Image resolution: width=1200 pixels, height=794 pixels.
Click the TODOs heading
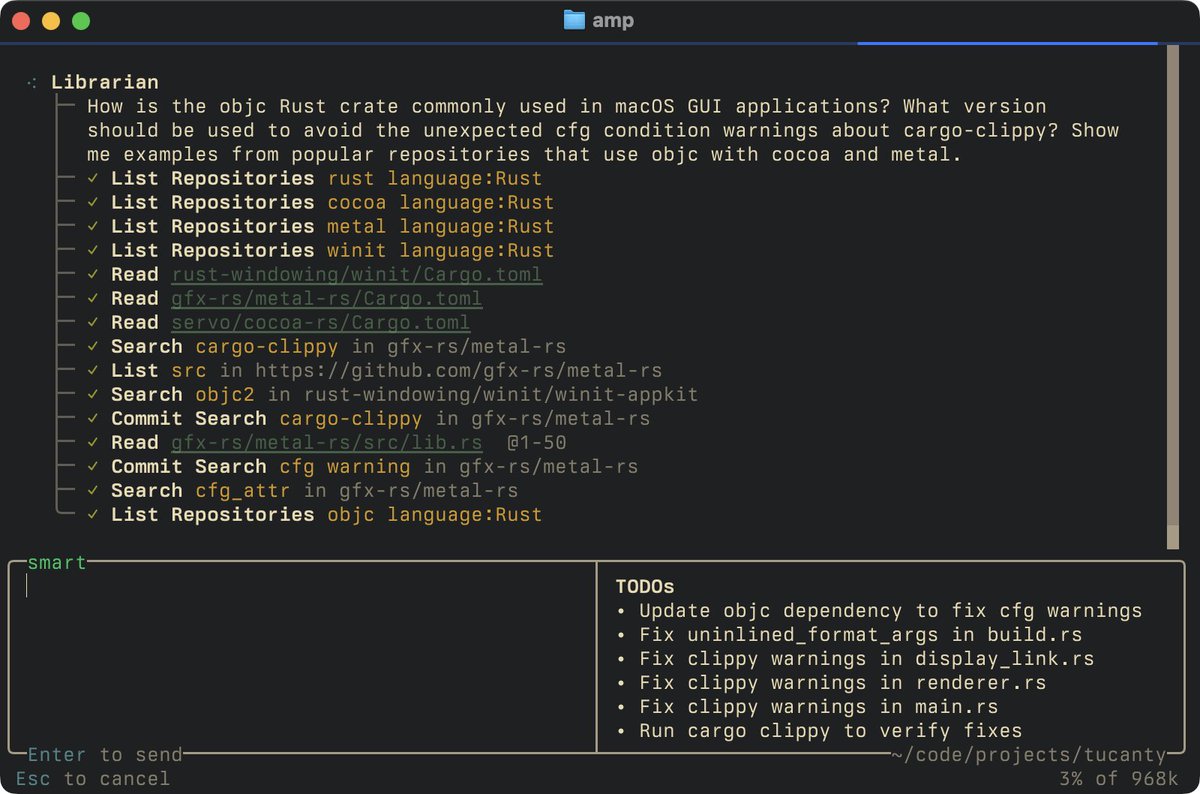pyautogui.click(x=645, y=587)
